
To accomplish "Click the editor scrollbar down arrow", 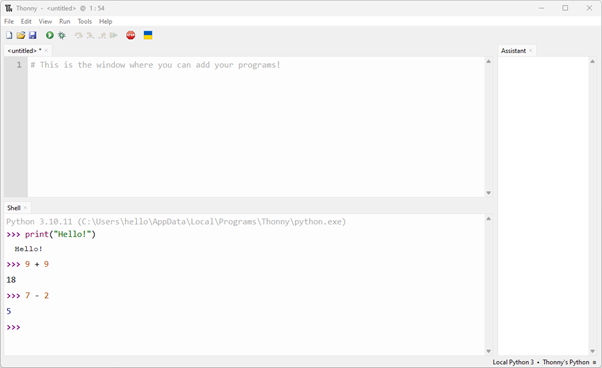I will click(488, 193).
